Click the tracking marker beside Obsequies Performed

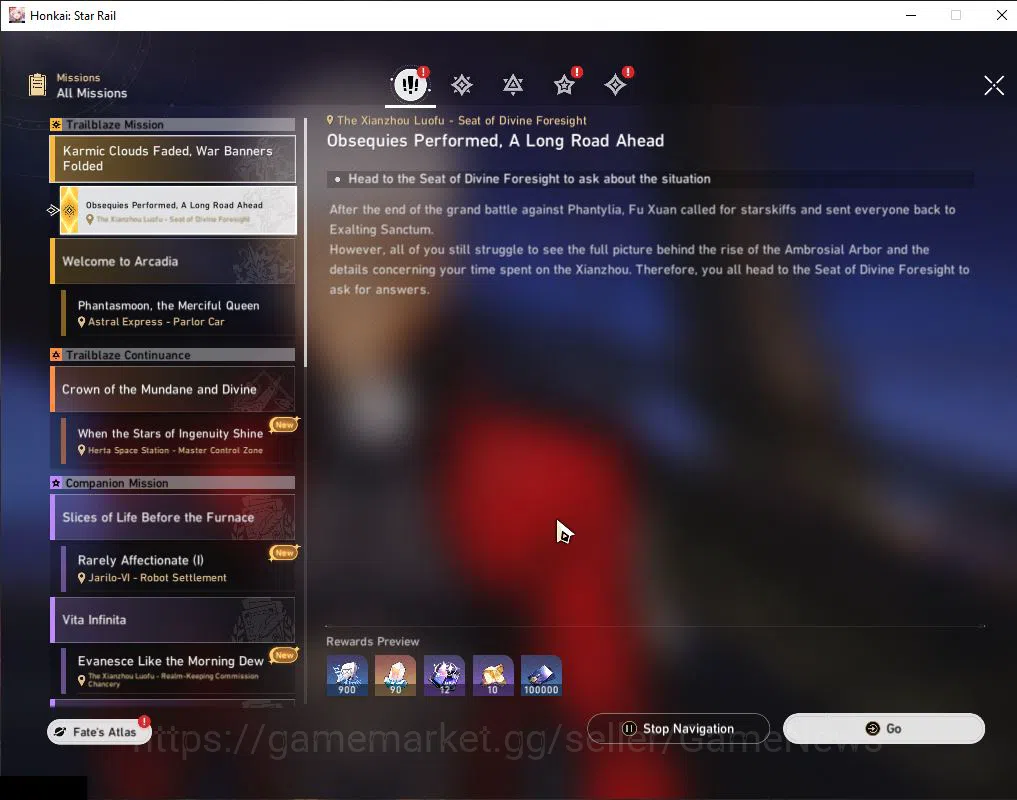(53, 210)
